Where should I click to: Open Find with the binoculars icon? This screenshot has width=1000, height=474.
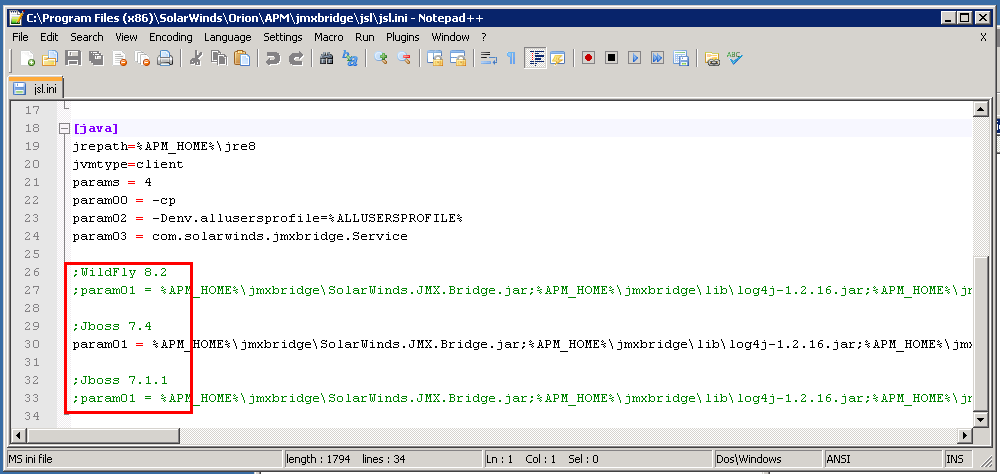[327, 59]
